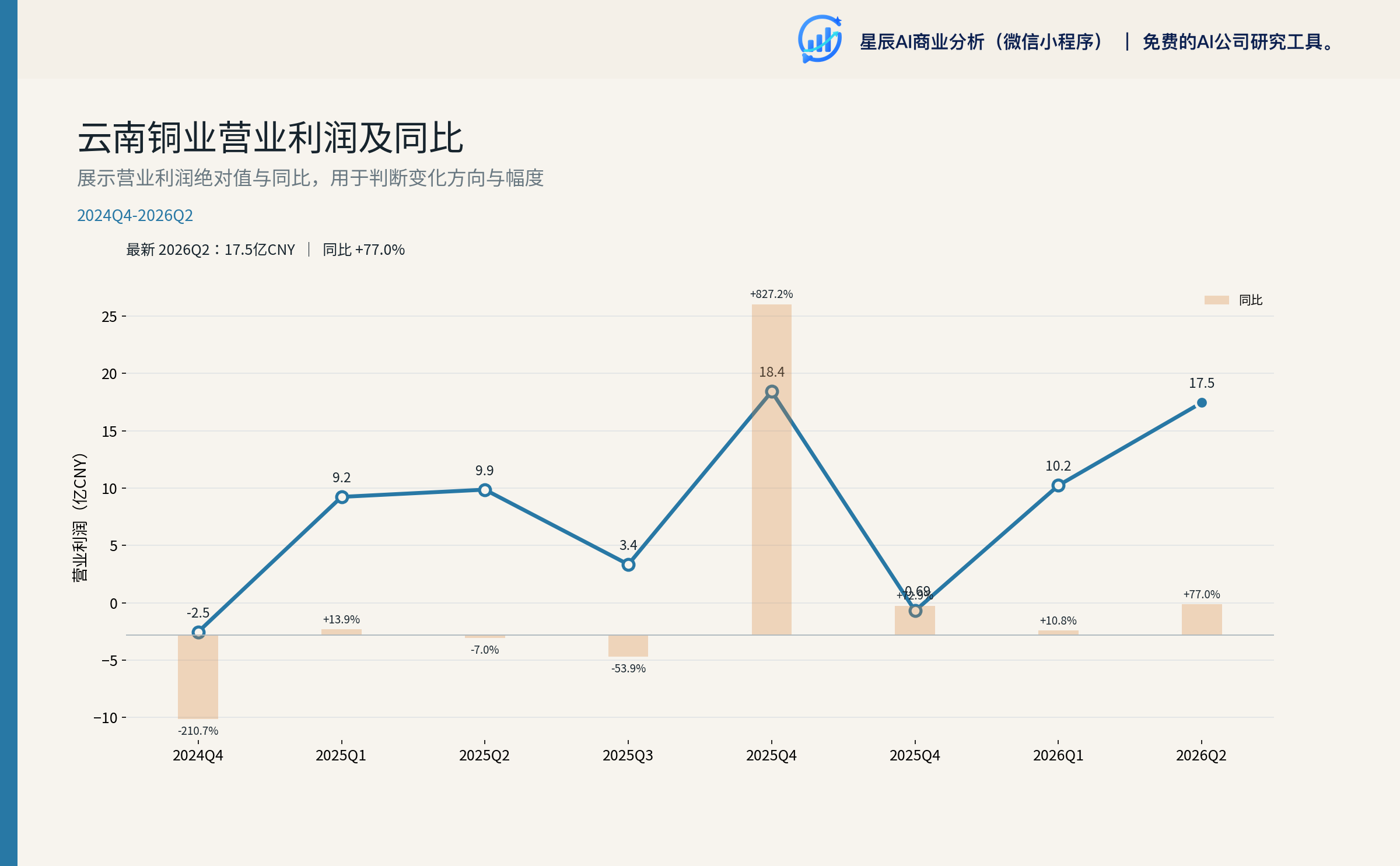Click the 10.2 value label
1400x866 pixels.
[x=1058, y=466]
